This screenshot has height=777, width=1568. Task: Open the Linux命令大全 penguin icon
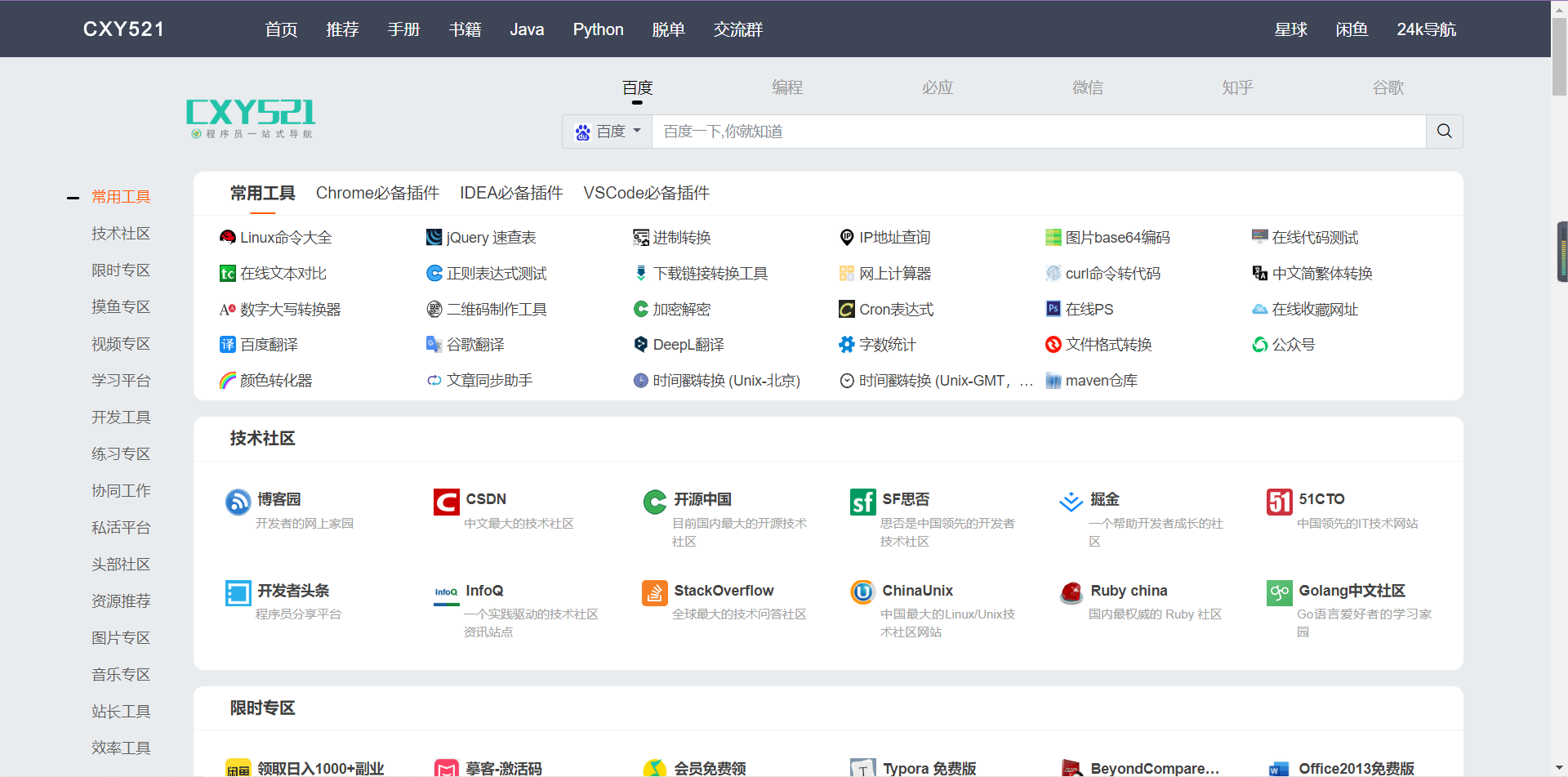(x=228, y=238)
